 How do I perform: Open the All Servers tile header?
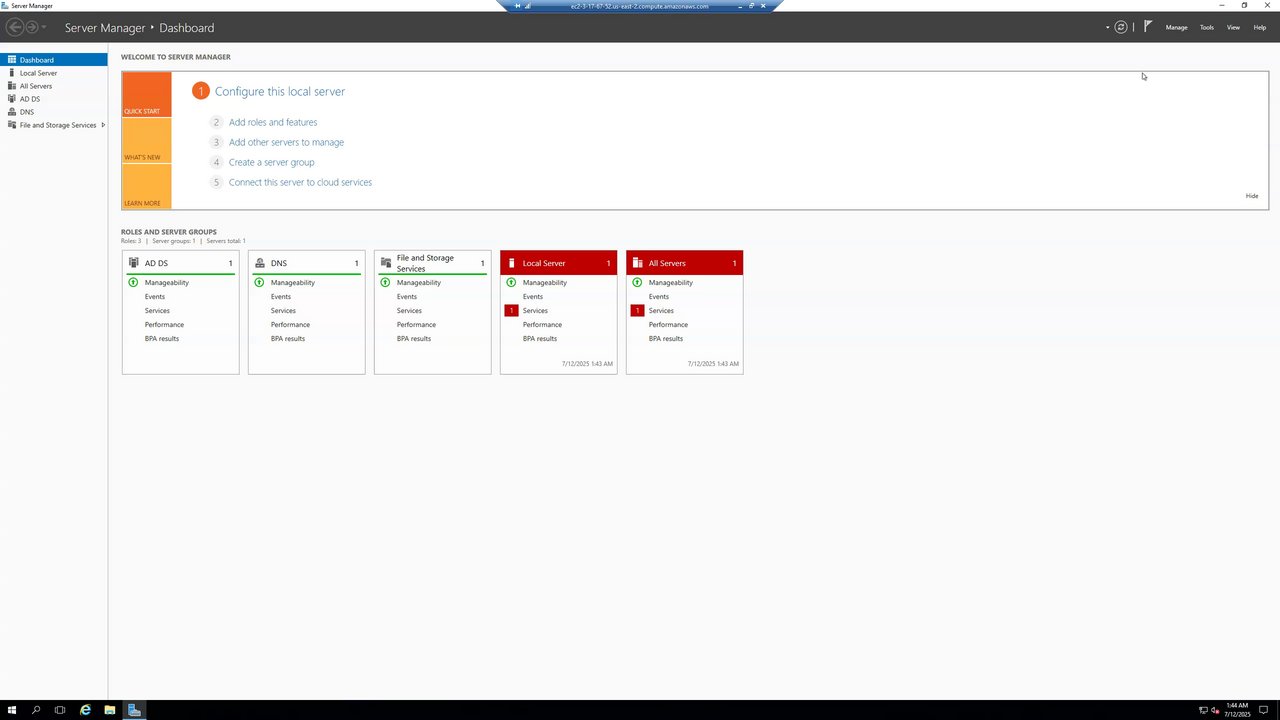tap(685, 263)
